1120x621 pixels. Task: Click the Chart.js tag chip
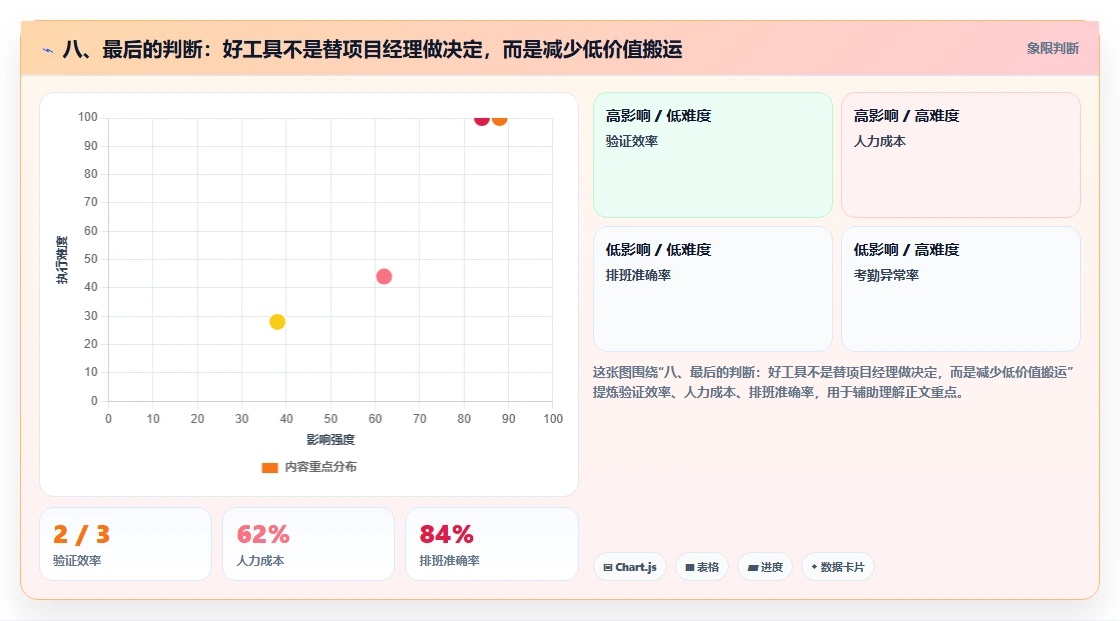(x=630, y=567)
